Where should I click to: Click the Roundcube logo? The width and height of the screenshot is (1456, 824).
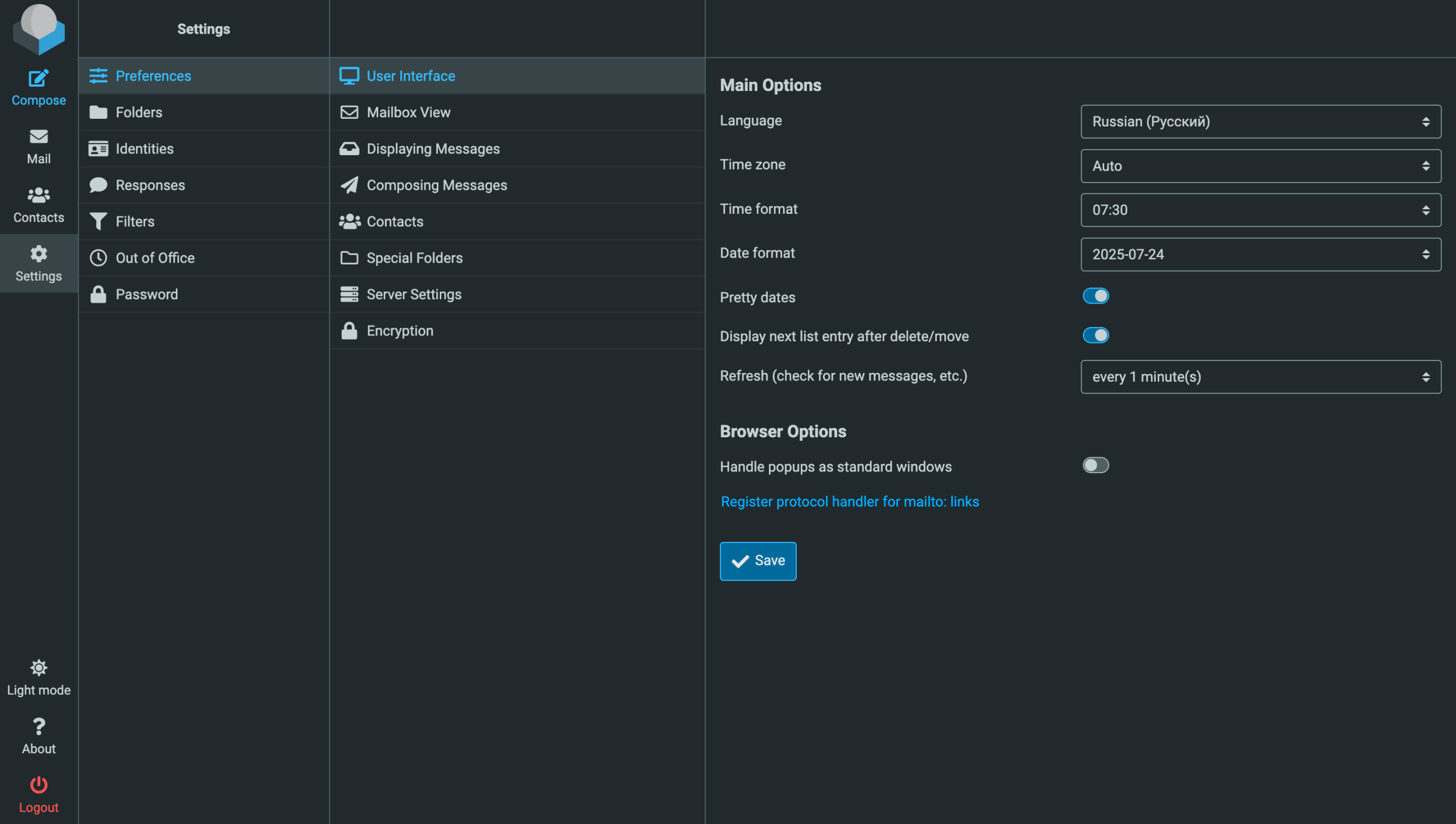[39, 29]
